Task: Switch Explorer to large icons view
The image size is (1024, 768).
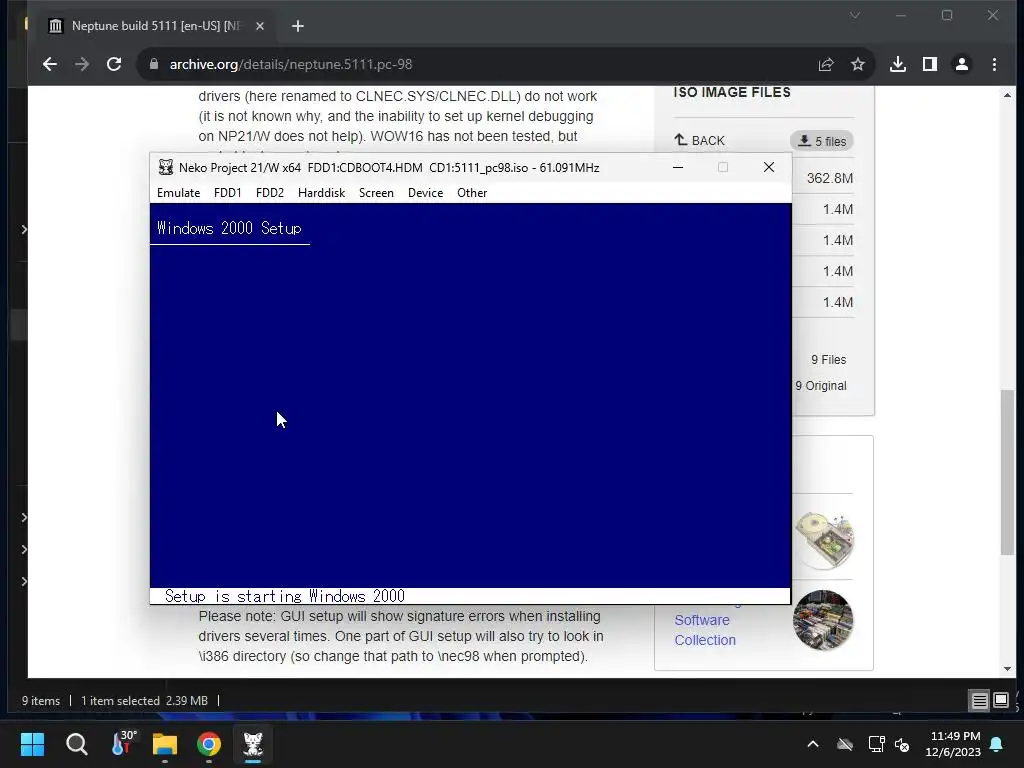Action: click(1000, 701)
